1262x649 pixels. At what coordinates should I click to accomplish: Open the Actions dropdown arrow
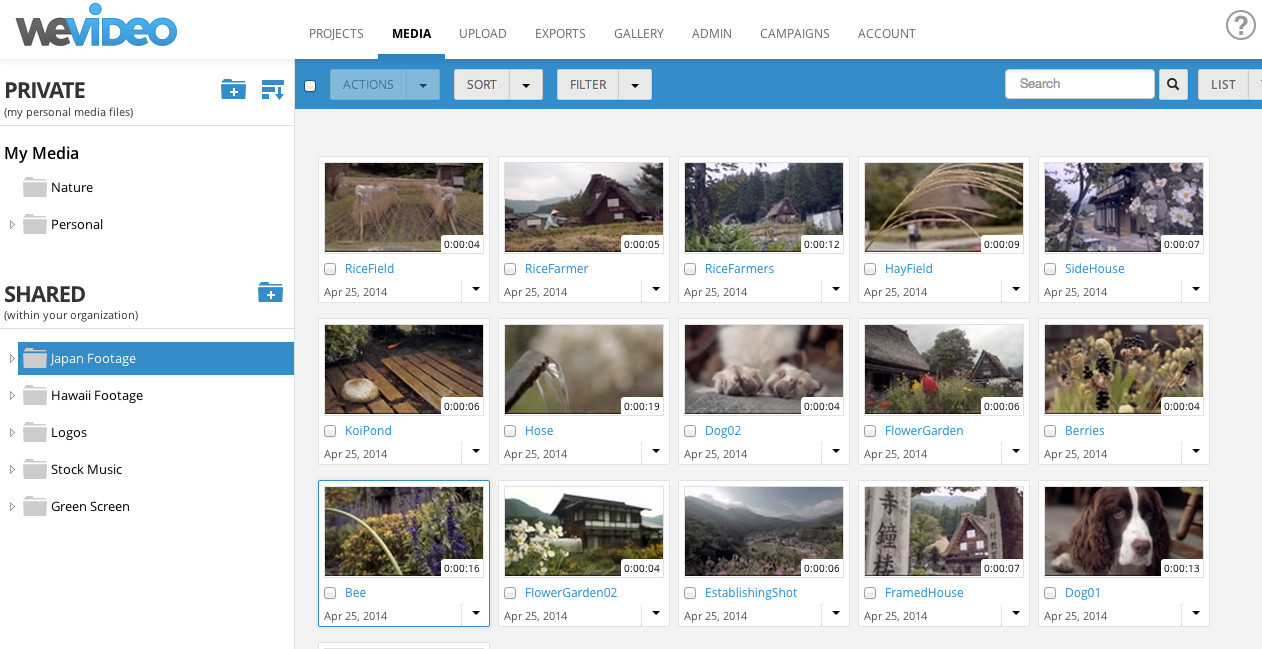click(423, 85)
